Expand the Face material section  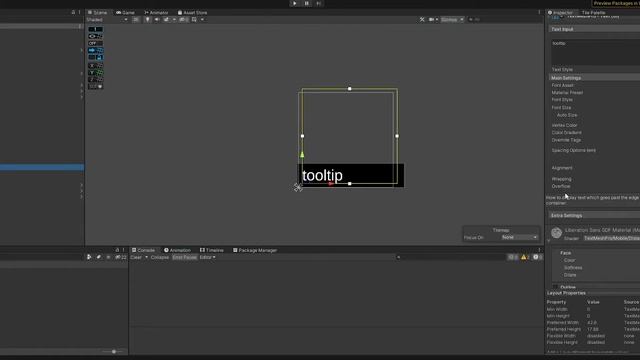565,253
